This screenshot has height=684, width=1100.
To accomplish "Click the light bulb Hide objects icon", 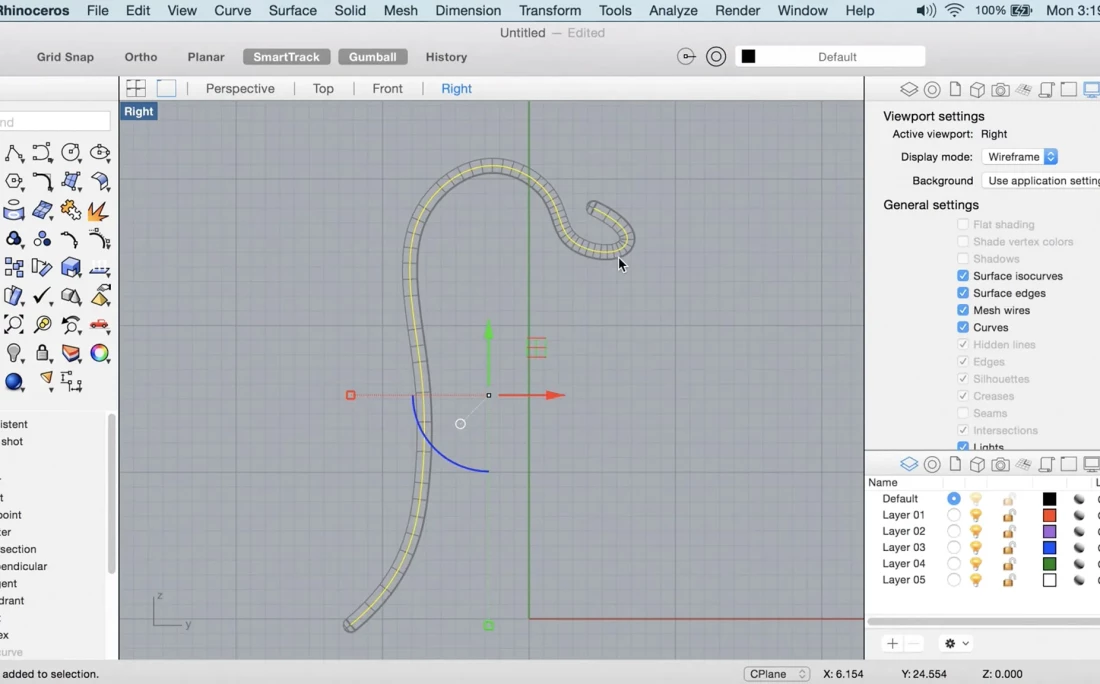I will coord(14,353).
